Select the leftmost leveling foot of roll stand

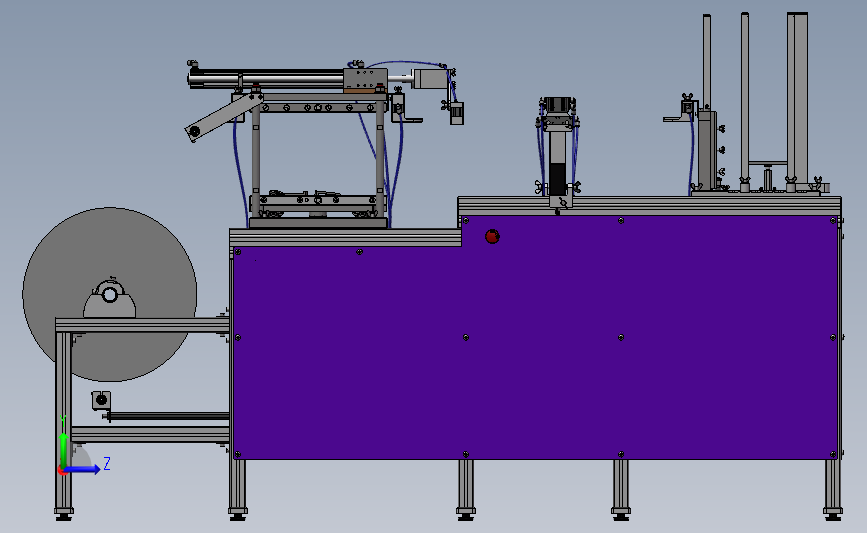click(x=64, y=513)
